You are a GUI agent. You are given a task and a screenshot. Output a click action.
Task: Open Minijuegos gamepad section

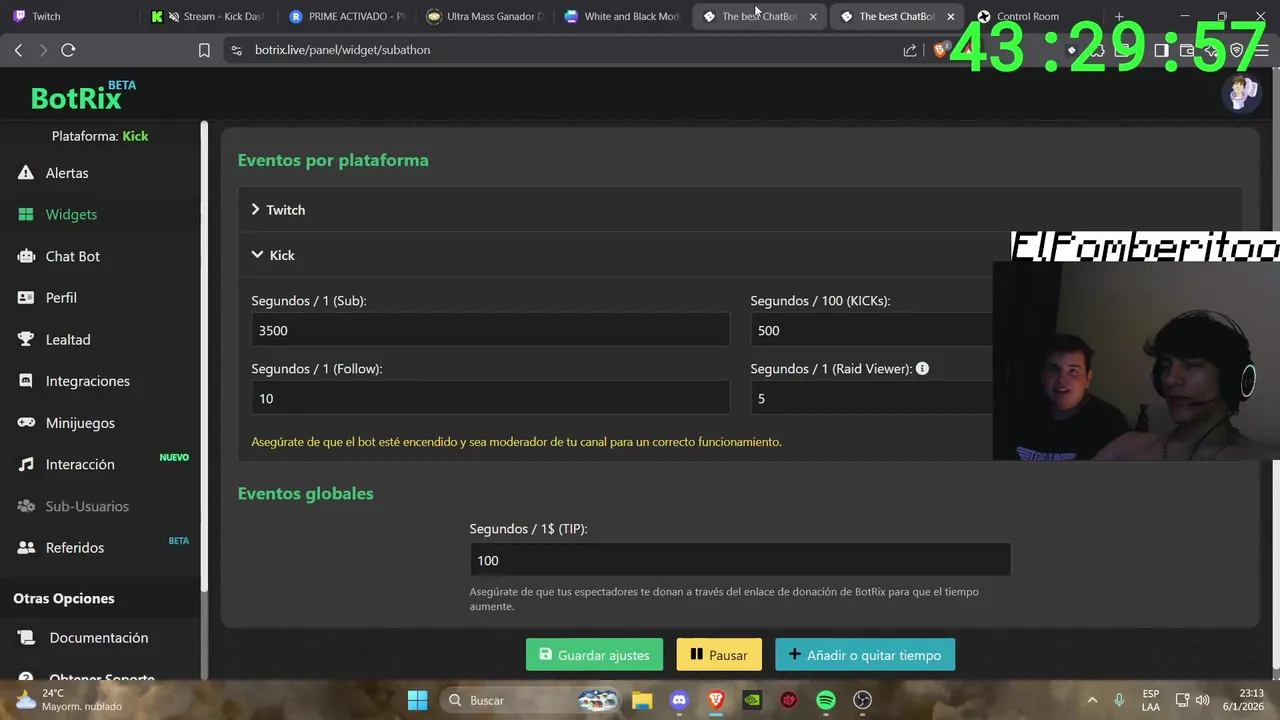[100, 423]
